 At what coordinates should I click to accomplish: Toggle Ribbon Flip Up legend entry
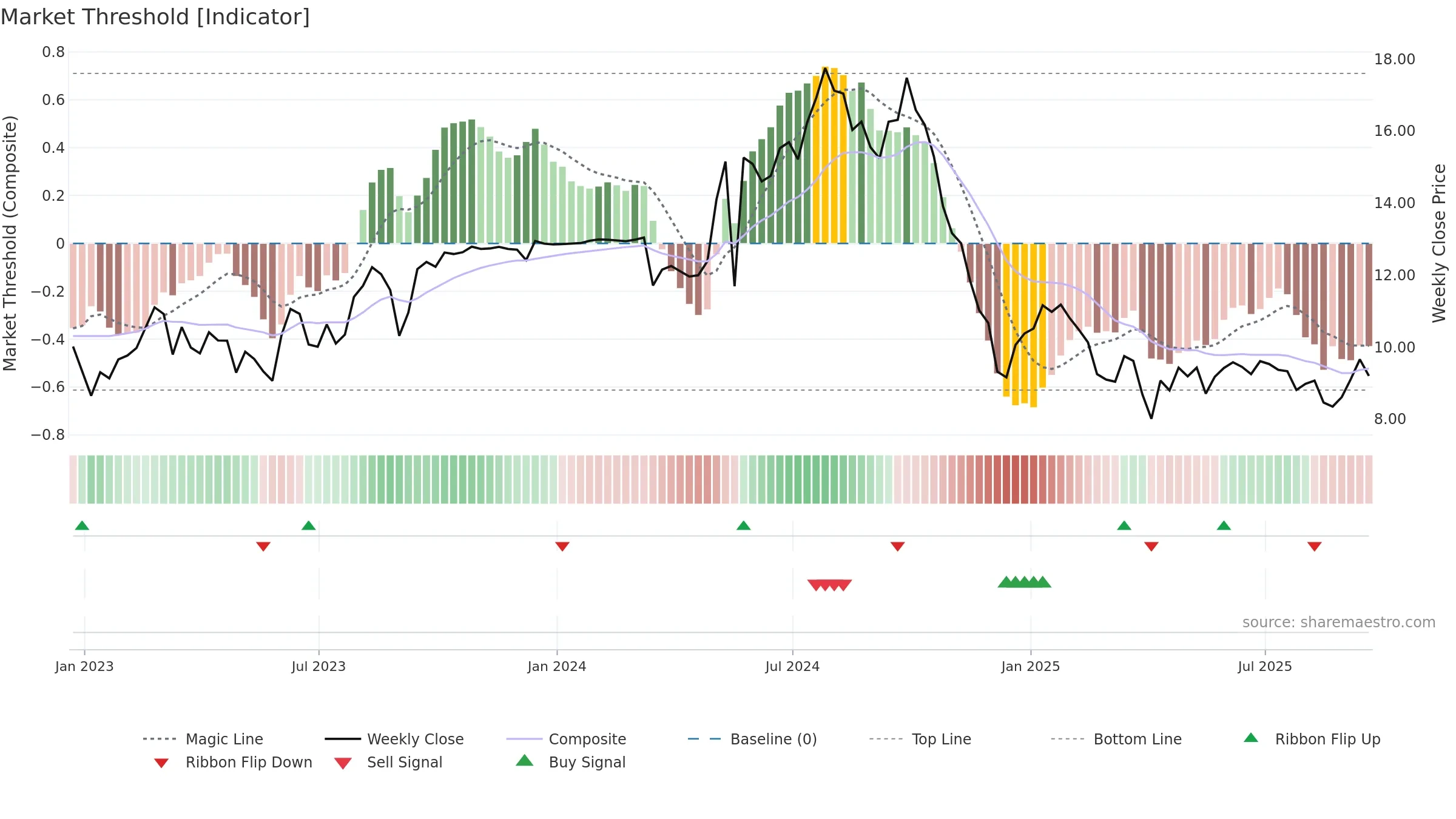(1312, 739)
